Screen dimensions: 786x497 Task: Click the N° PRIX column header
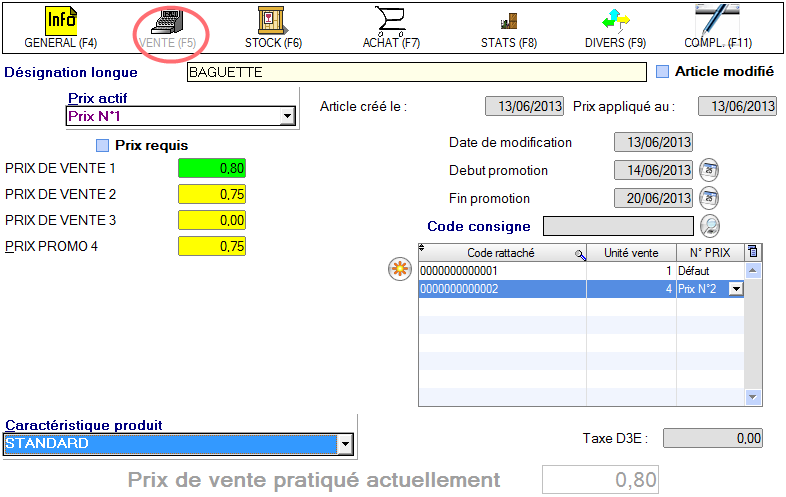coord(710,253)
